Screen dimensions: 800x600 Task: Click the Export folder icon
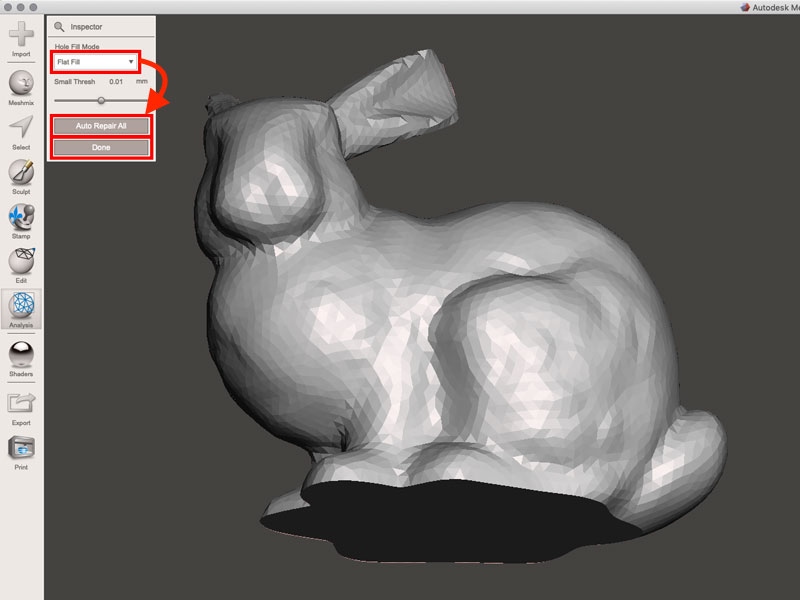point(21,402)
